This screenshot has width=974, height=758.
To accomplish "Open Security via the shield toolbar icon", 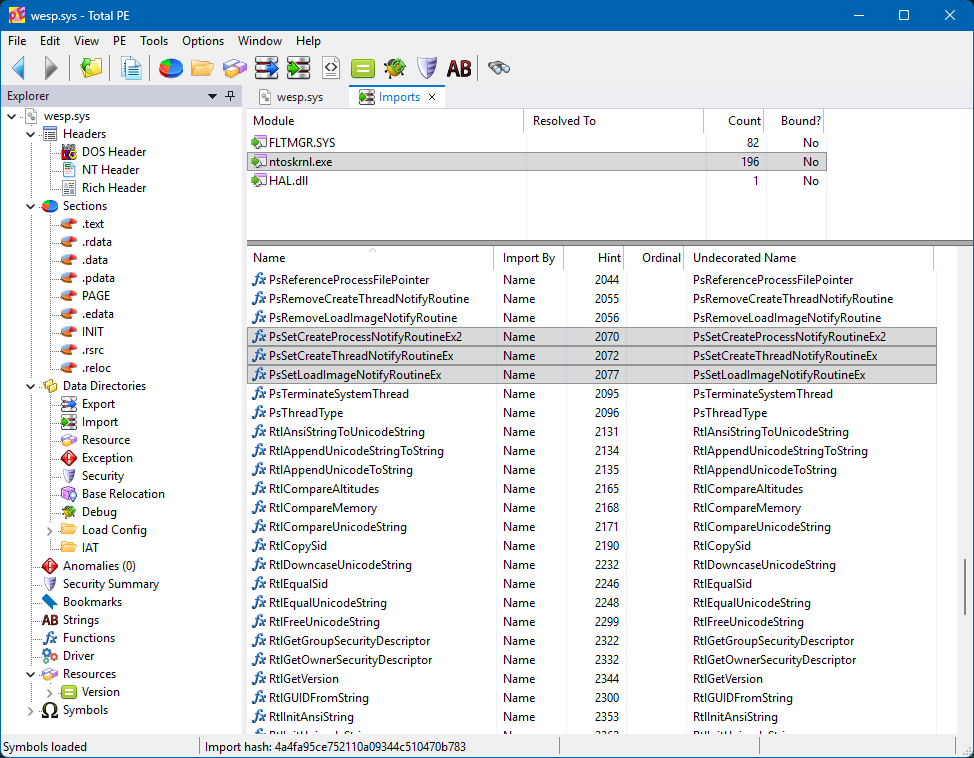I will tap(427, 68).
